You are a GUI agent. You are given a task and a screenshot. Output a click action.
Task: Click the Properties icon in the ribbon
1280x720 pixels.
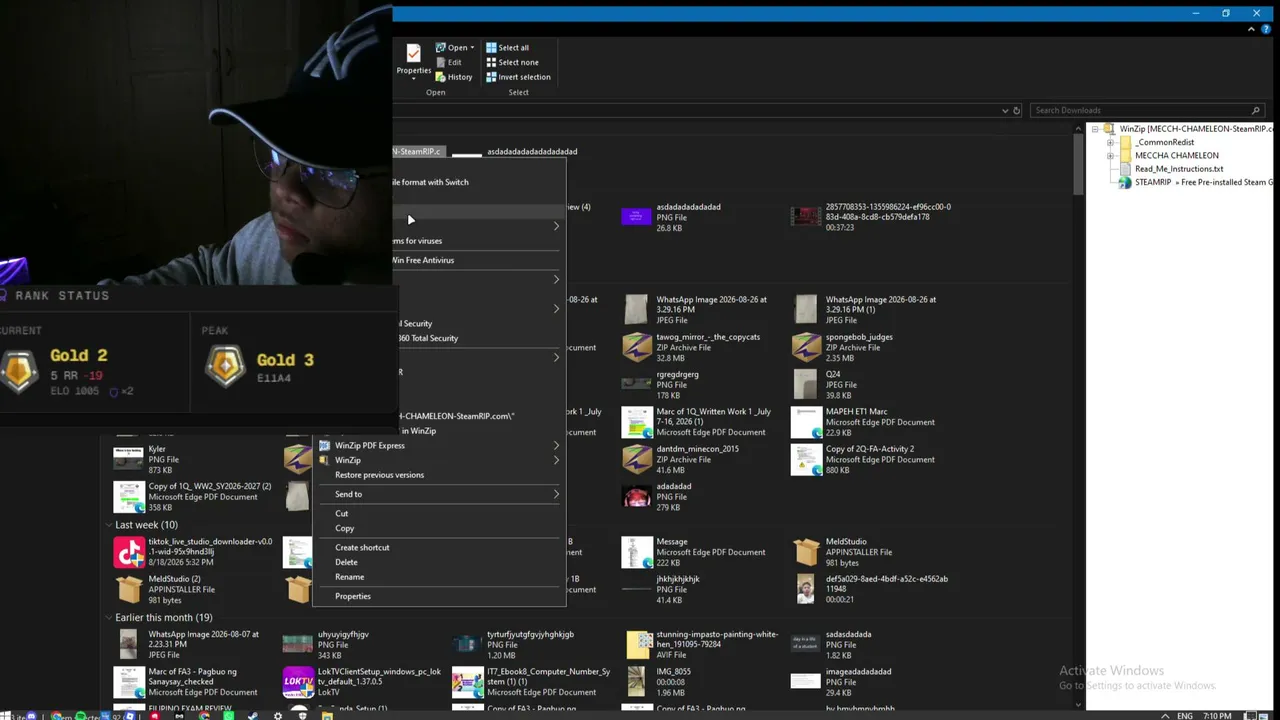[x=413, y=58]
